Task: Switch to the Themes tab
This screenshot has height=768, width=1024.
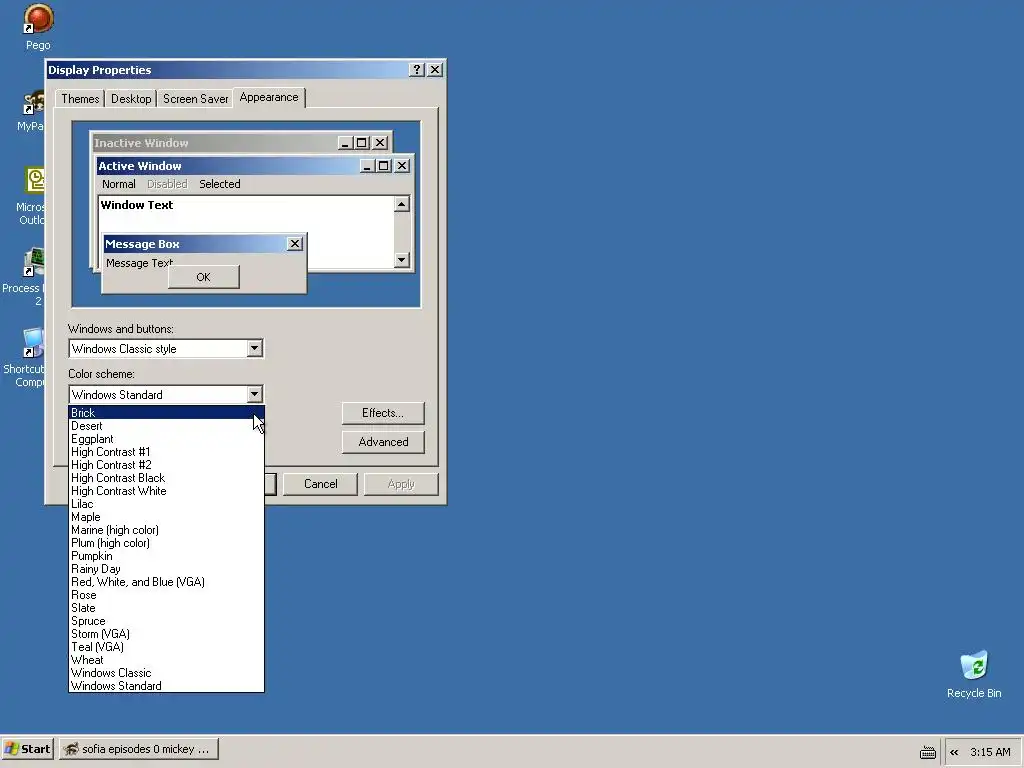Action: pos(80,99)
